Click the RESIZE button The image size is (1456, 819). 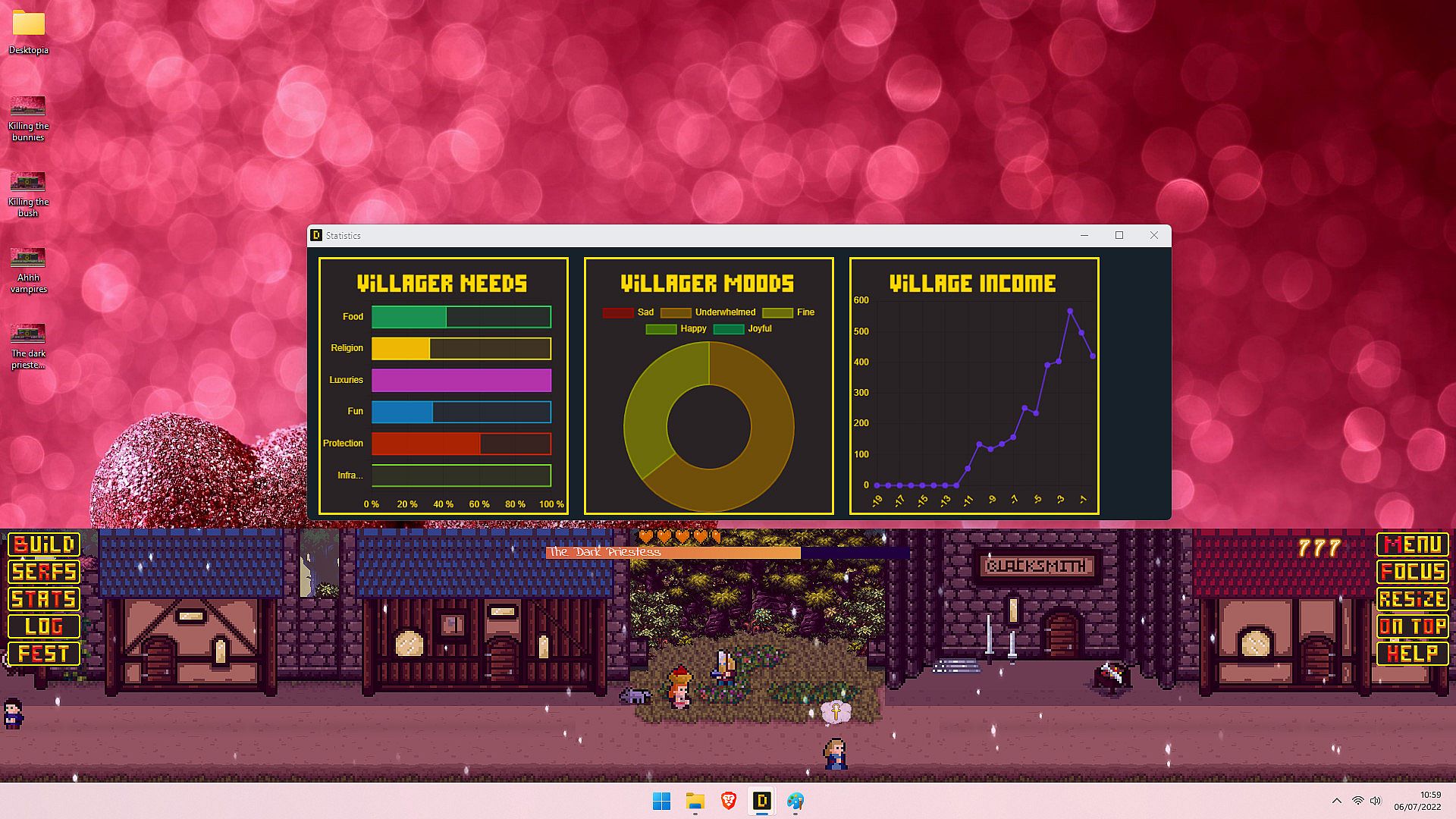(x=1412, y=599)
